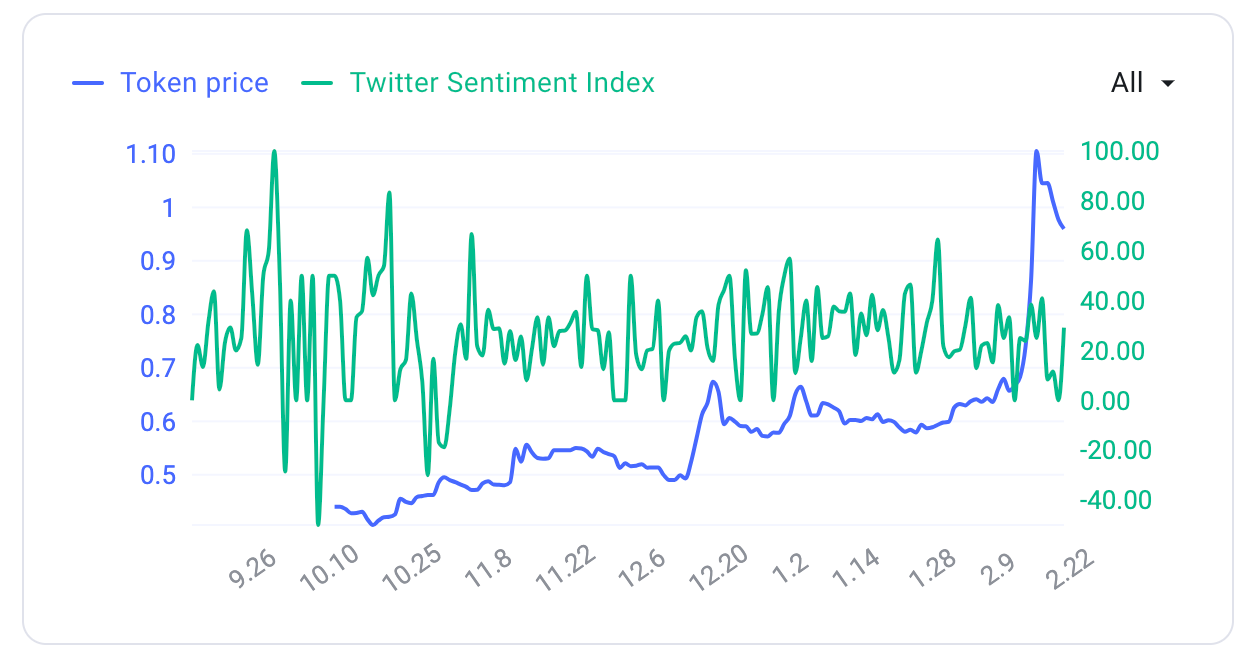Click the Token price peak near 1.10
Image resolution: width=1256 pixels, height=664 pixels.
tap(1035, 152)
